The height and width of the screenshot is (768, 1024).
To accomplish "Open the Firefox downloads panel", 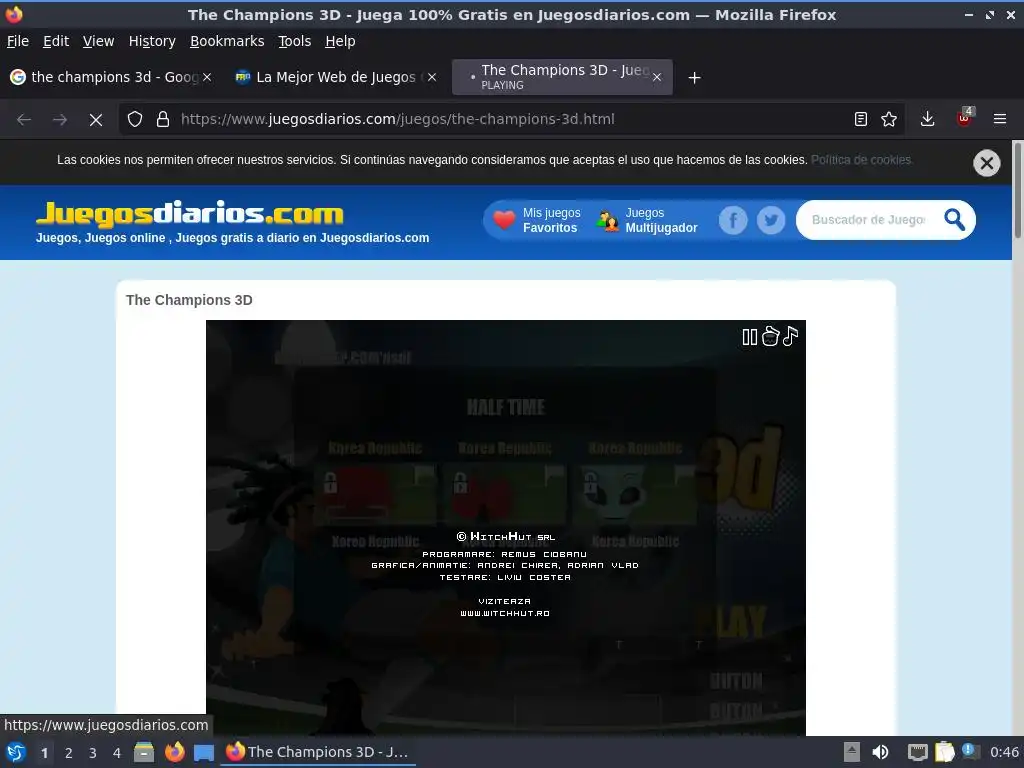I will coord(927,120).
